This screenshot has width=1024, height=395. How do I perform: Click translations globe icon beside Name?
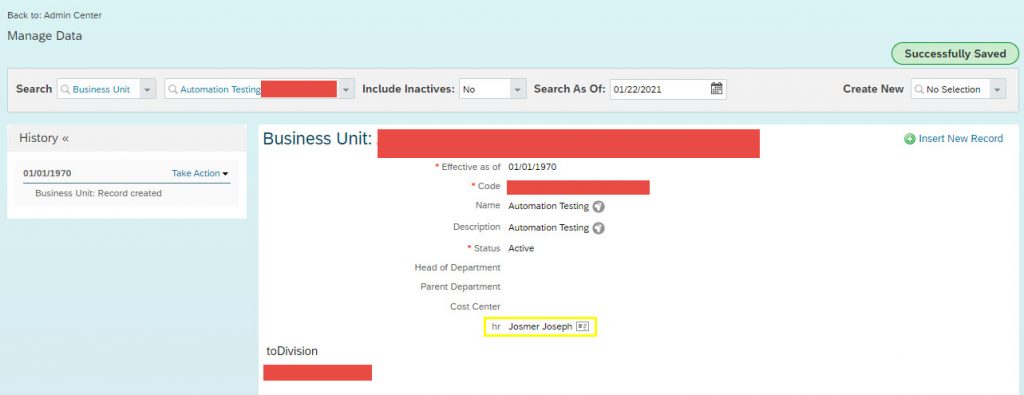[598, 206]
